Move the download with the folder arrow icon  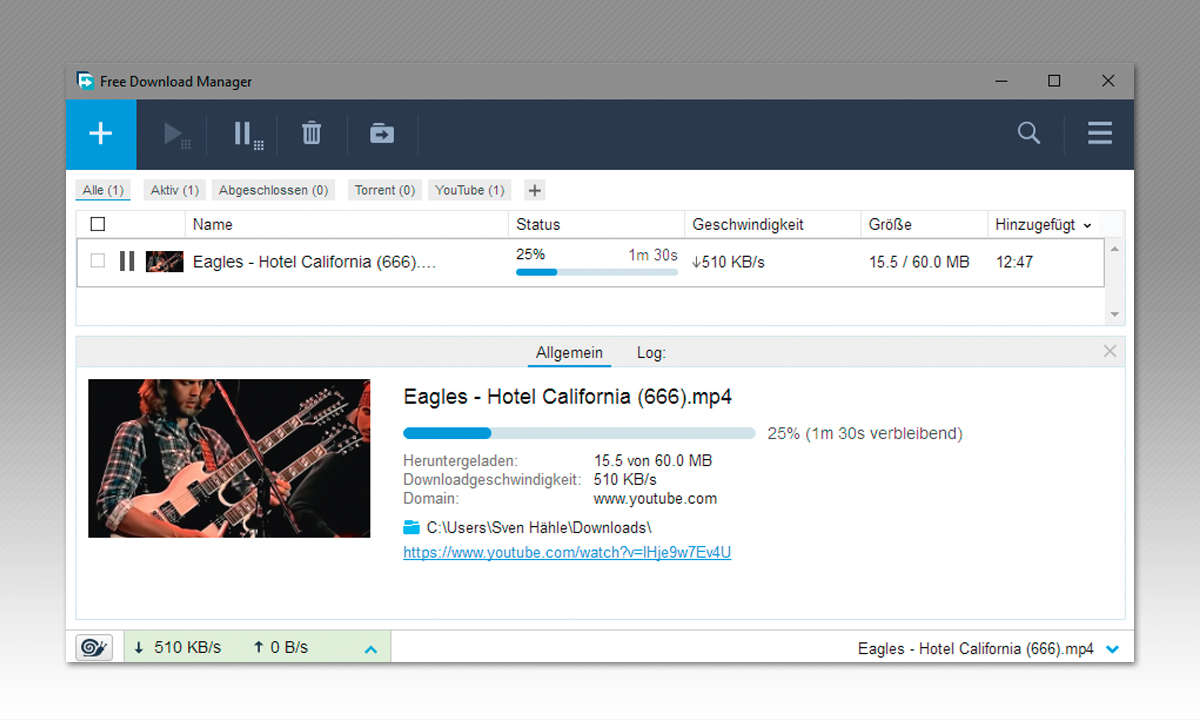click(x=382, y=133)
